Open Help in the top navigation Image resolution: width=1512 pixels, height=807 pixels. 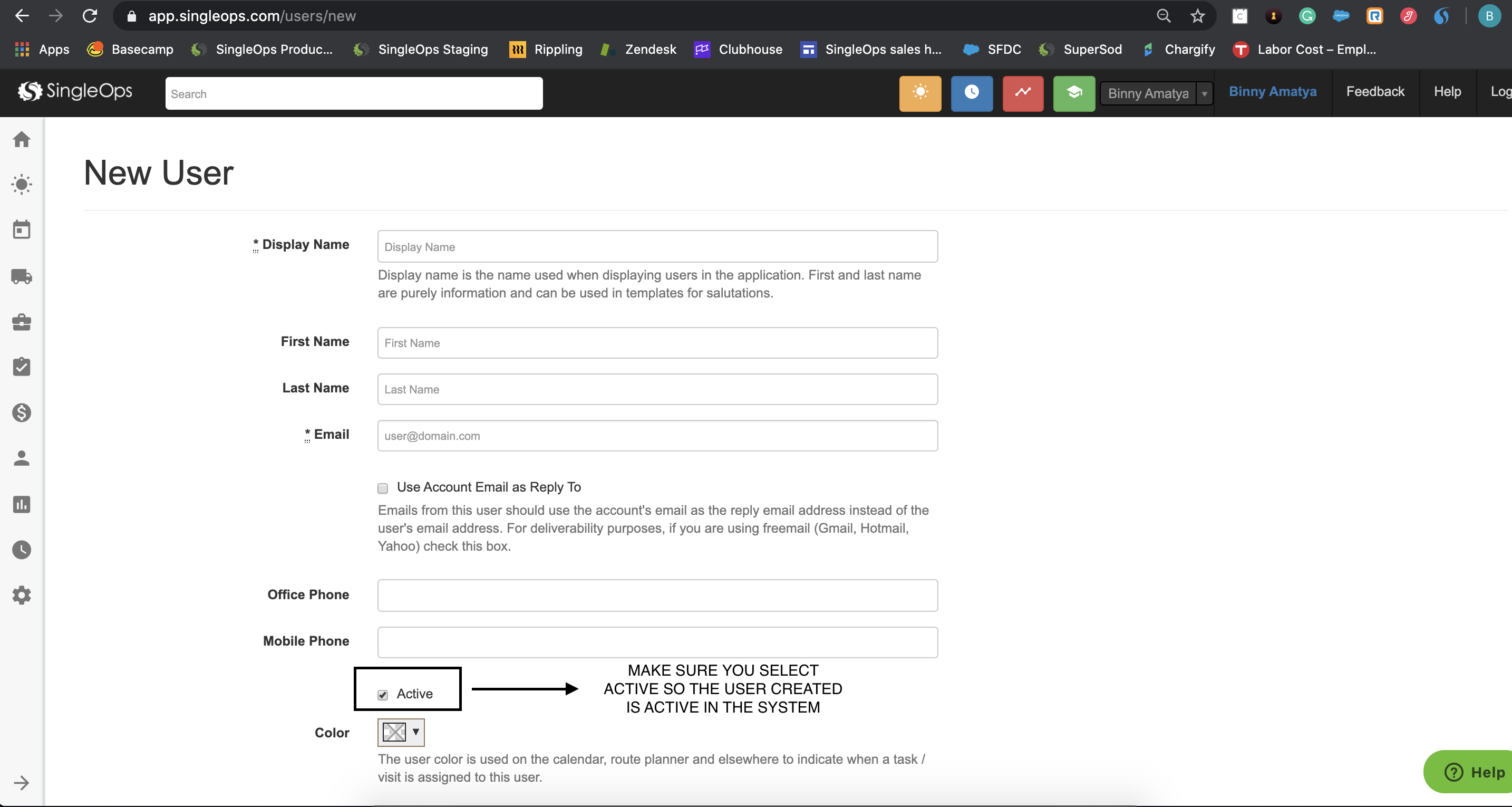click(x=1448, y=92)
